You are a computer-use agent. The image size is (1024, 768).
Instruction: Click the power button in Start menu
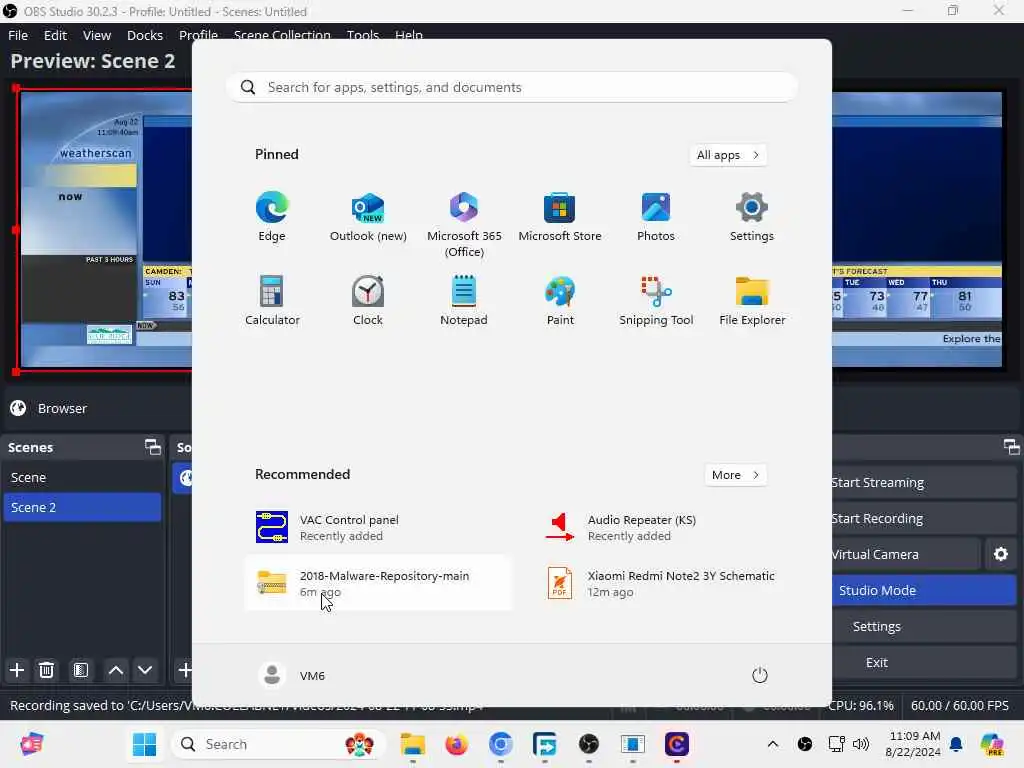[x=760, y=675]
